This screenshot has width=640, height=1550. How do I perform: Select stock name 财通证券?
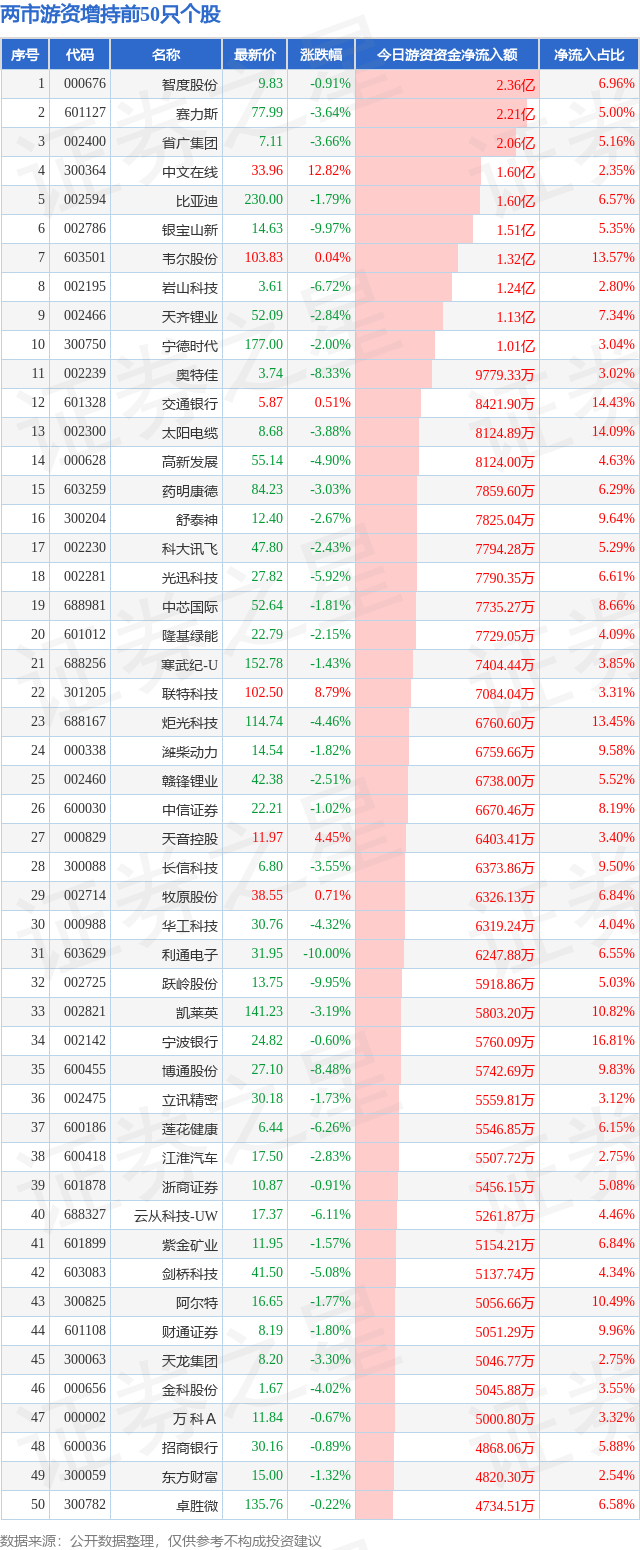190,1331
